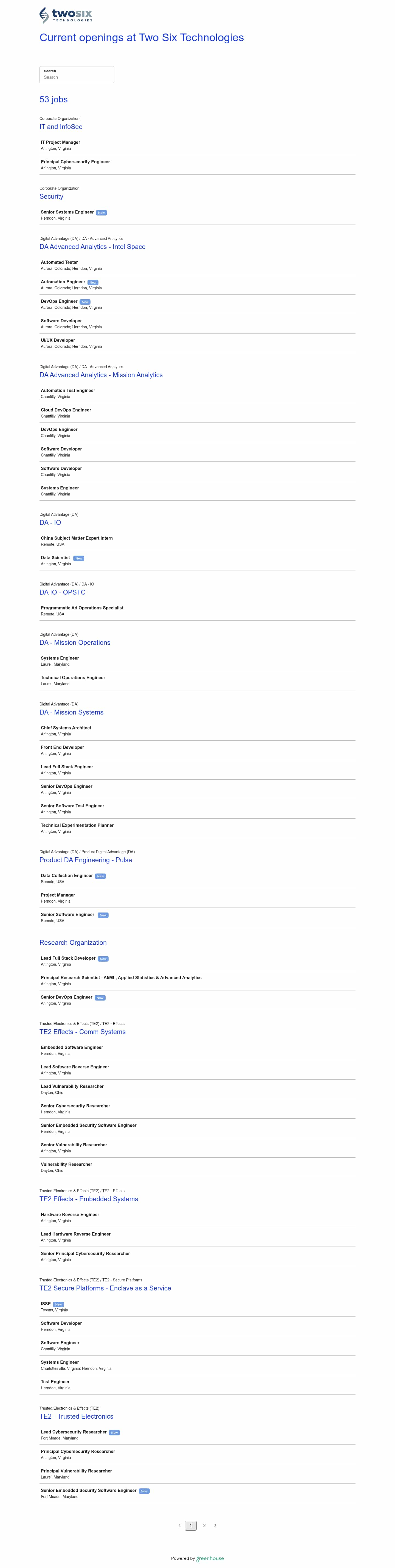Open Programmatic Ad Operations Specialist posting
The height and width of the screenshot is (1568, 395).
pyautogui.click(x=197, y=611)
